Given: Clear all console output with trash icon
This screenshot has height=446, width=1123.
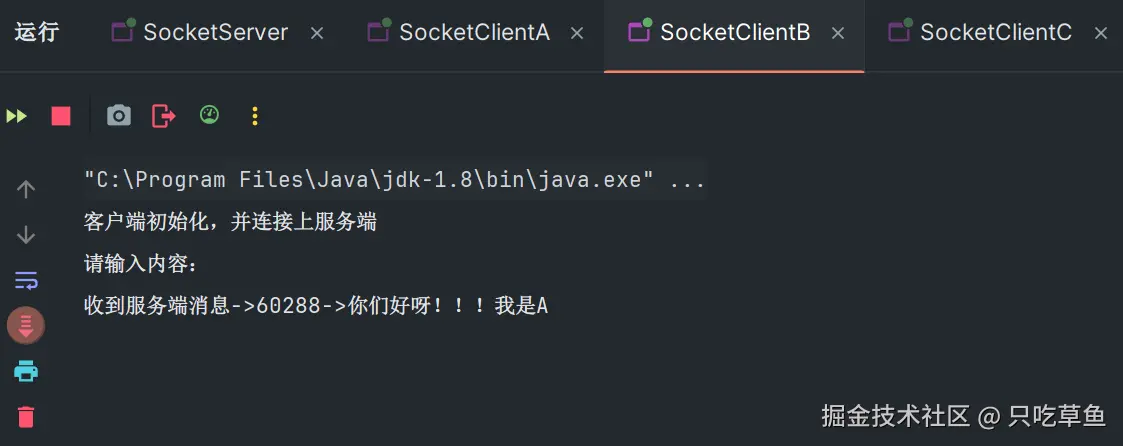Looking at the screenshot, I should coord(26,416).
